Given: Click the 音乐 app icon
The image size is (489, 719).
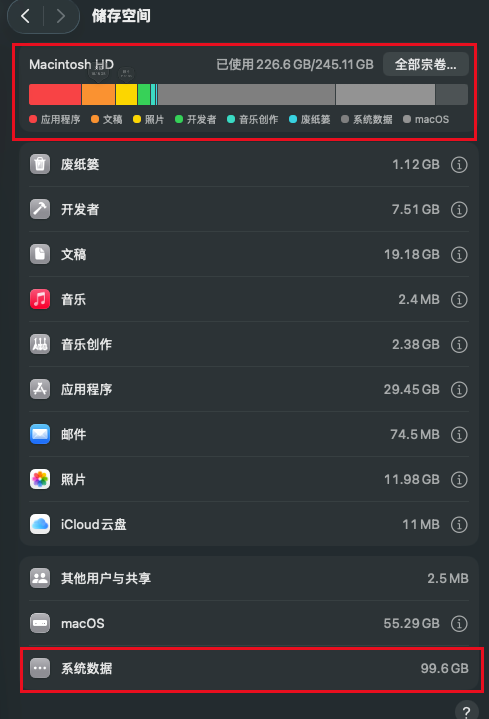Looking at the screenshot, I should coord(40,299).
